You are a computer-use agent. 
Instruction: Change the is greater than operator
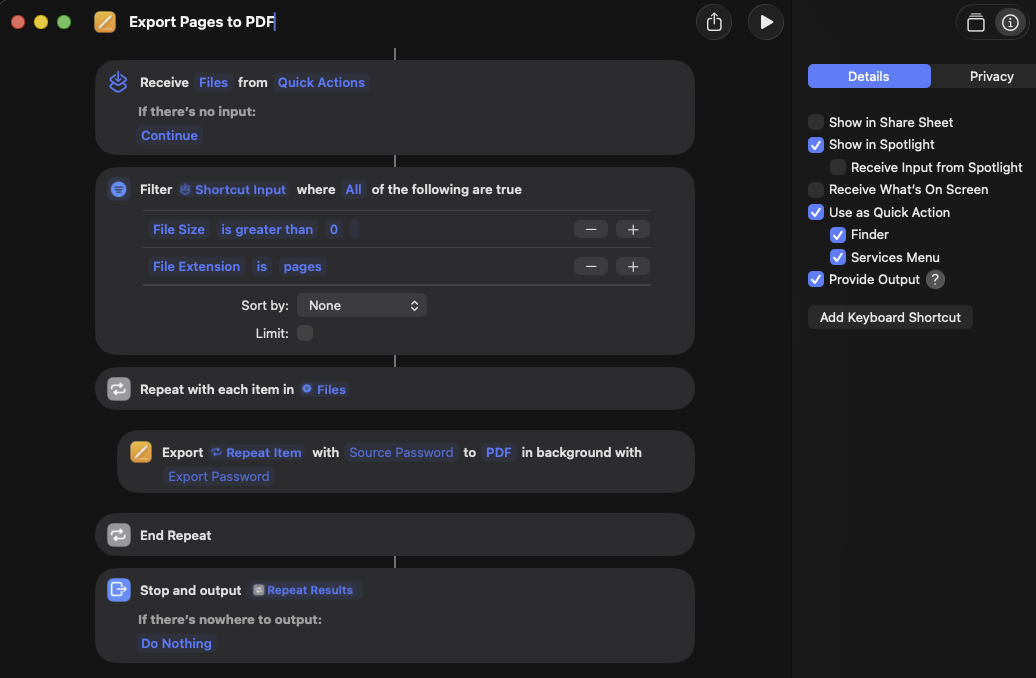coord(267,229)
